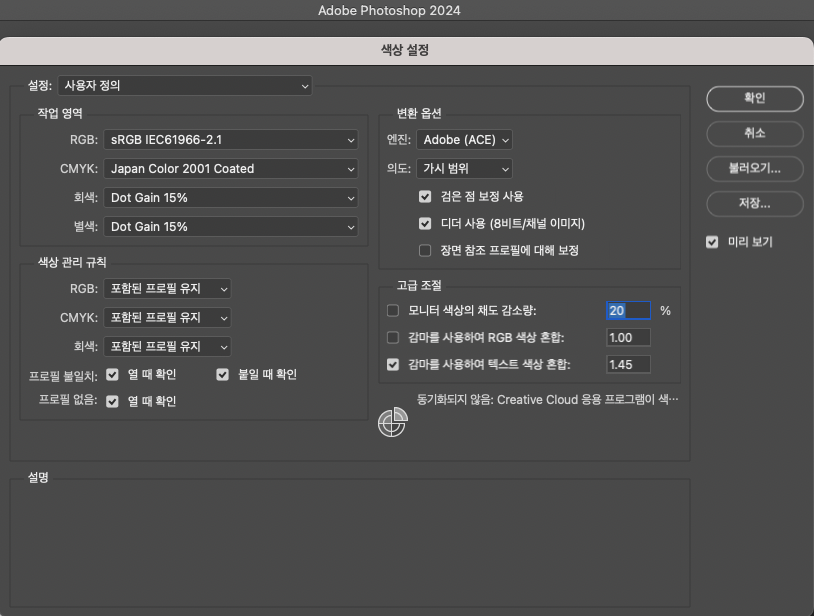The height and width of the screenshot is (616, 814).
Task: Click the 저장... save button
Action: pyautogui.click(x=754, y=204)
